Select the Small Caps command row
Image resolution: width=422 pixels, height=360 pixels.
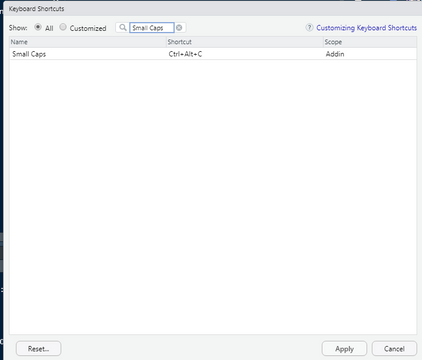pyautogui.click(x=213, y=54)
